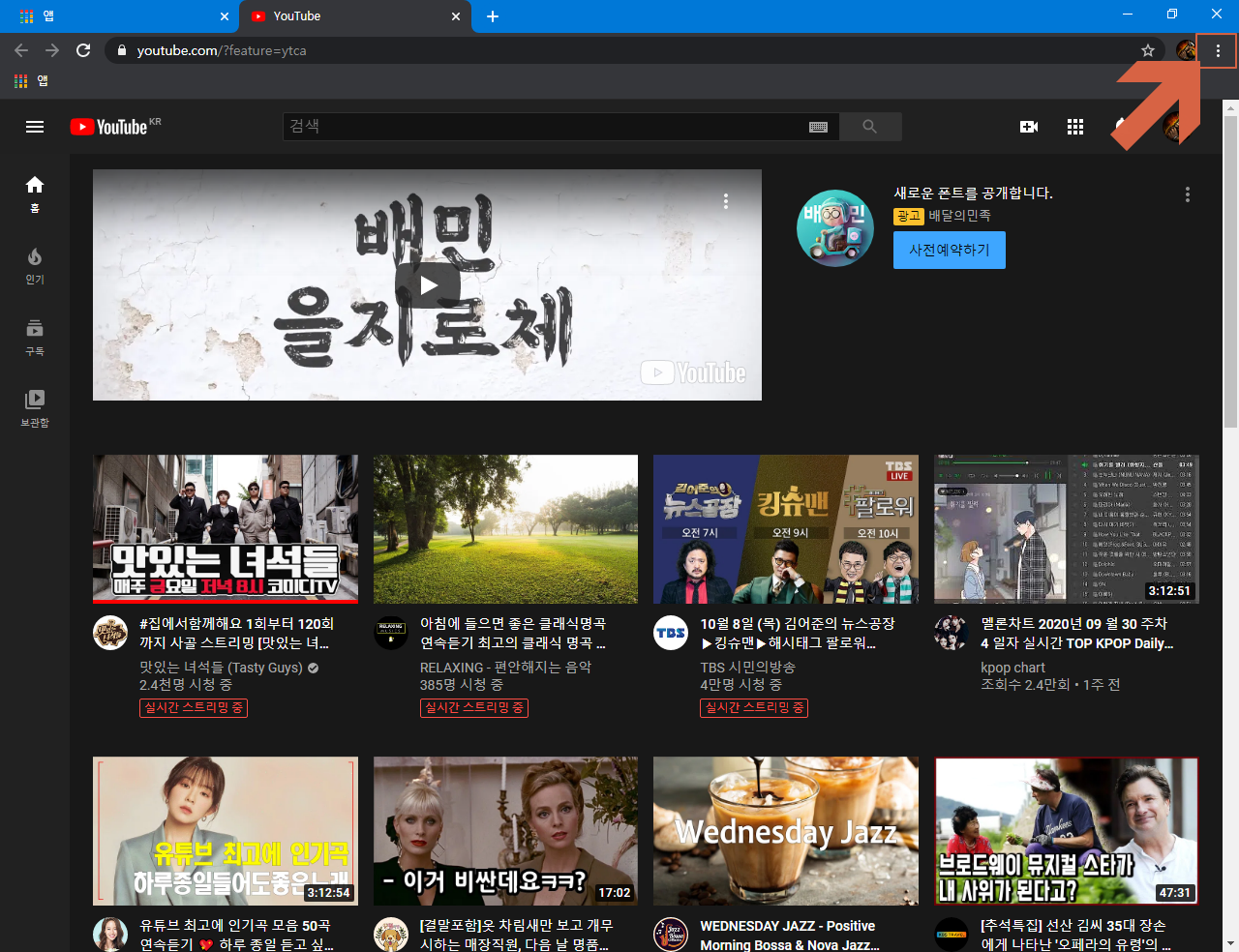The image size is (1239, 952).
Task: Open TBS 시민의방송 channel avatar
Action: [671, 633]
